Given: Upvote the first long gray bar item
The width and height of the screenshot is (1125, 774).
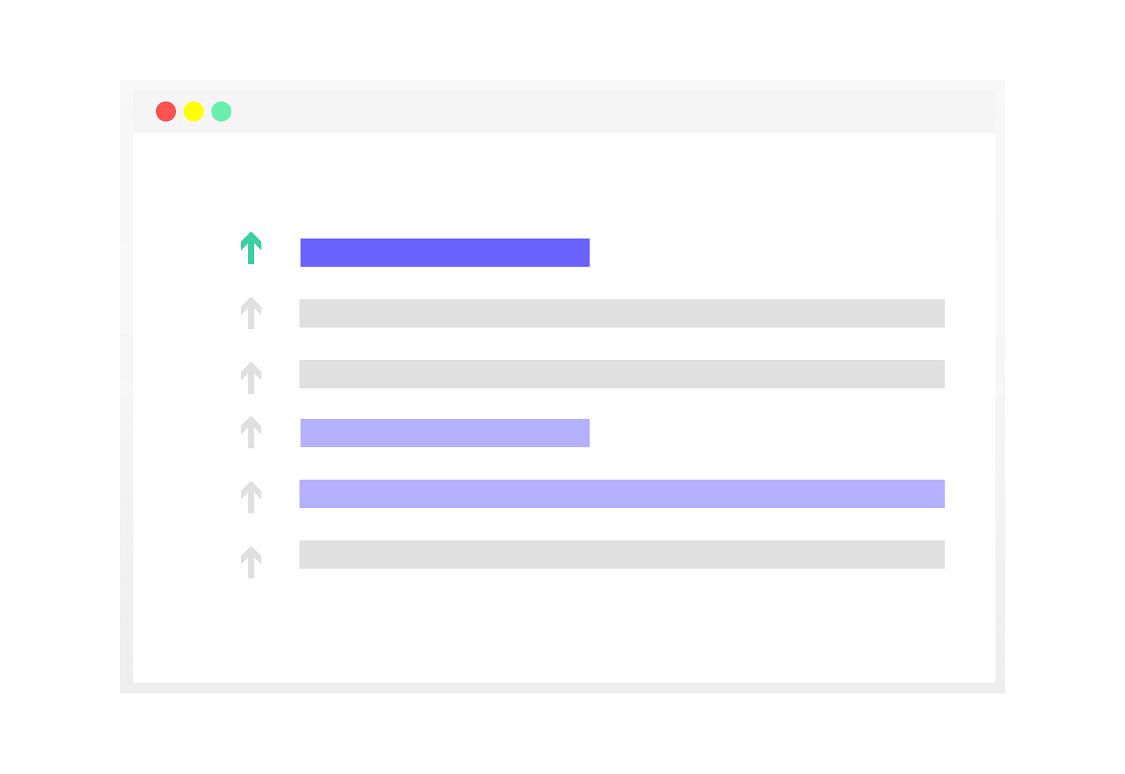Looking at the screenshot, I should 251,313.
